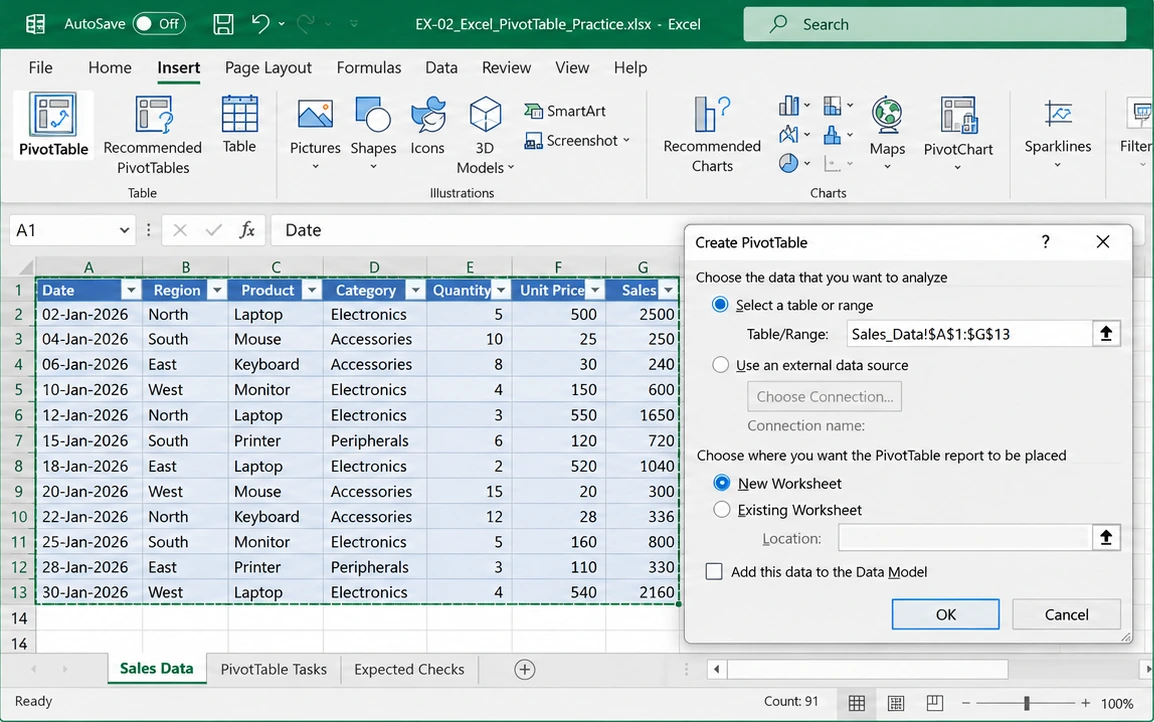Select cell with 'Peripherals' in row 7
Image resolution: width=1154 pixels, height=722 pixels.
[x=374, y=441]
